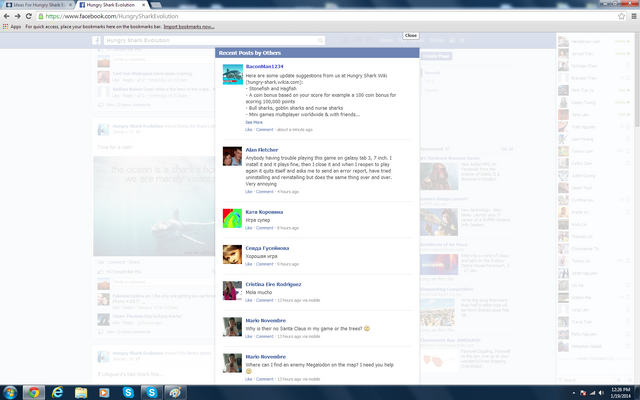
Task: Open Mario Novembre's avatar on Santa Claus post
Action: click(x=233, y=327)
